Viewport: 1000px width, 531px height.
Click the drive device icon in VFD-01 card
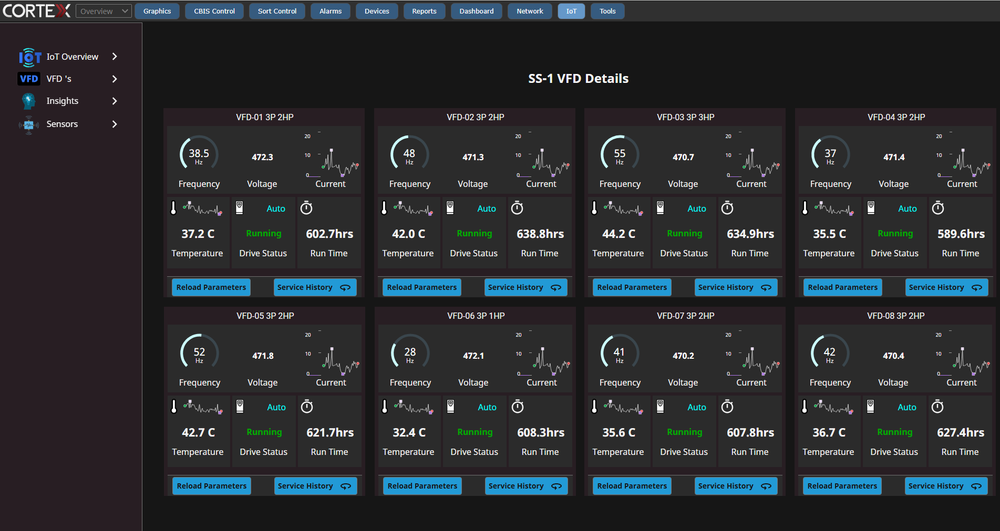click(x=240, y=208)
